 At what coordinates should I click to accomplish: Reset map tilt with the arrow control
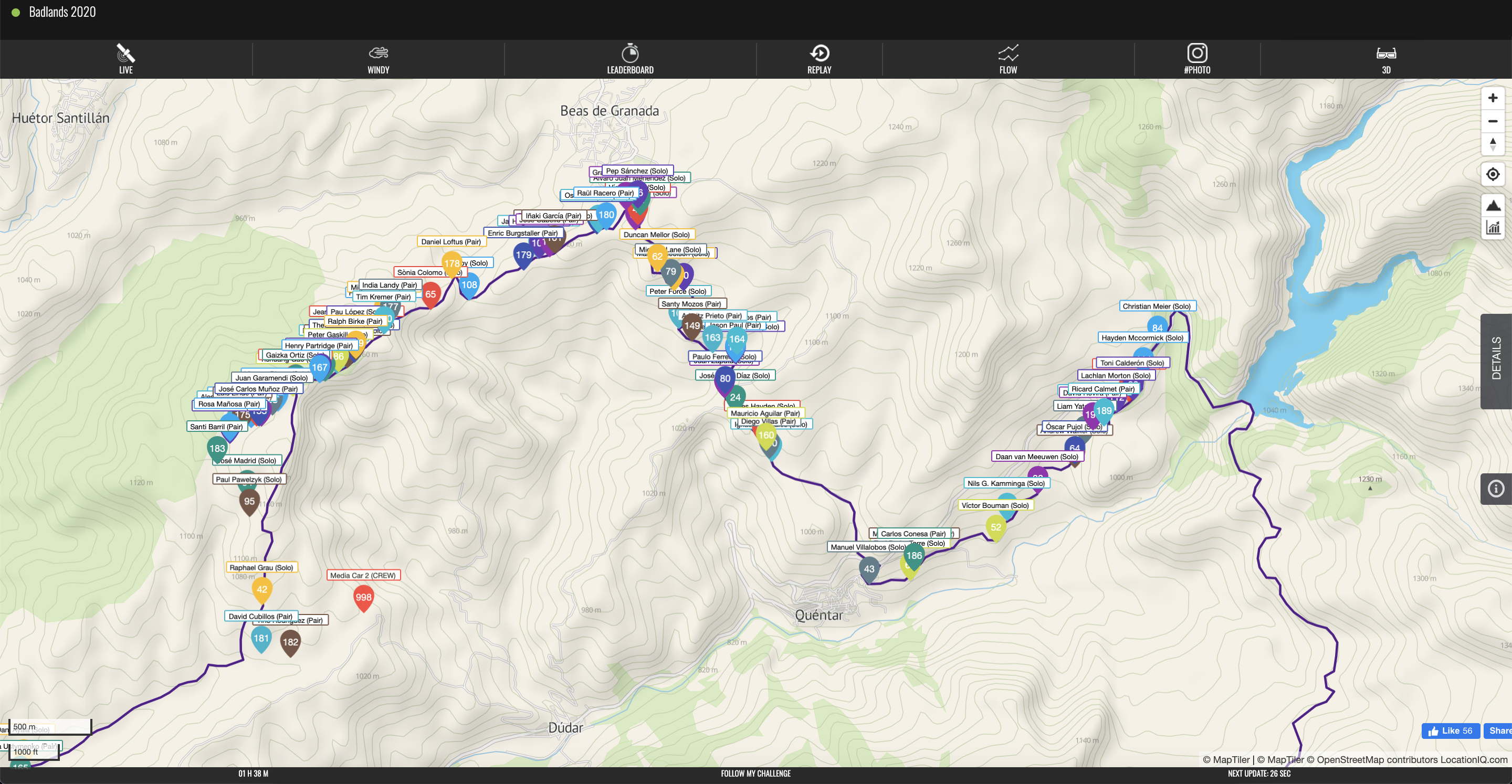pos(1493,144)
